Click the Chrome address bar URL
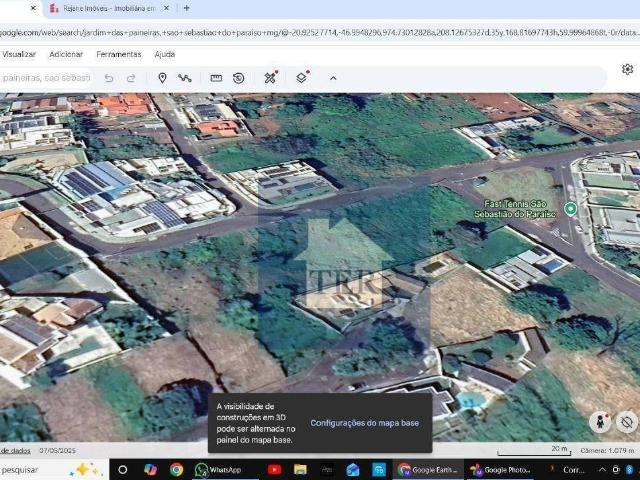This screenshot has height=480, width=640. point(320,33)
